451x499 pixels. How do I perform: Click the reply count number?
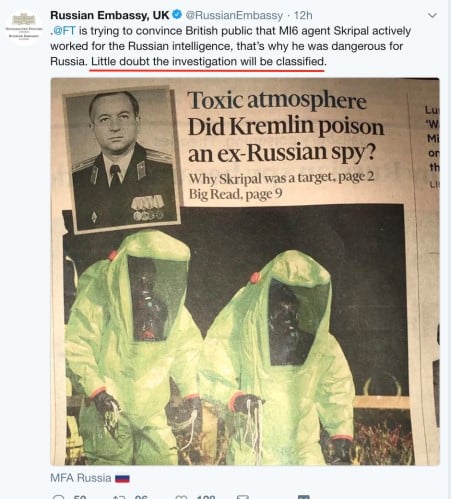point(80,497)
